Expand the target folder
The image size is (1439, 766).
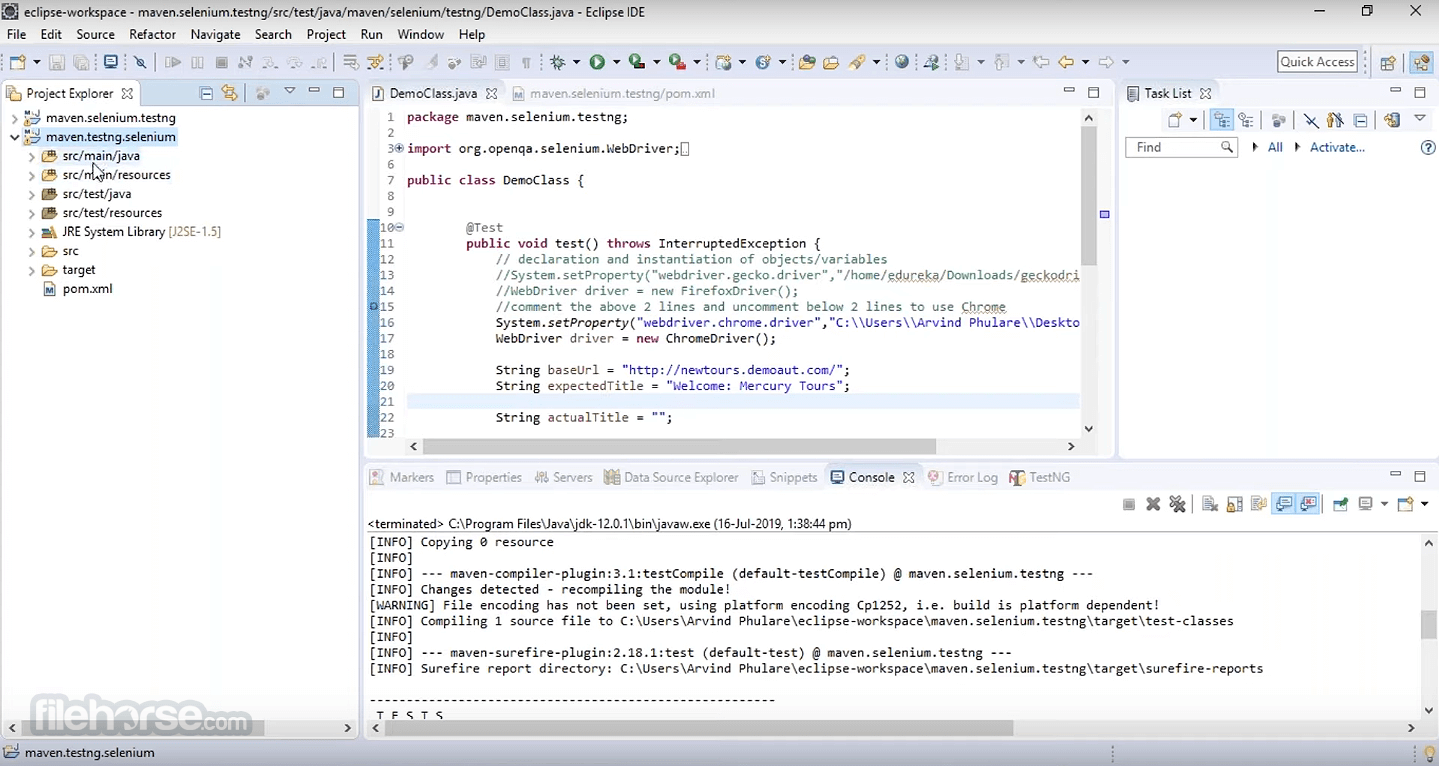coord(32,270)
